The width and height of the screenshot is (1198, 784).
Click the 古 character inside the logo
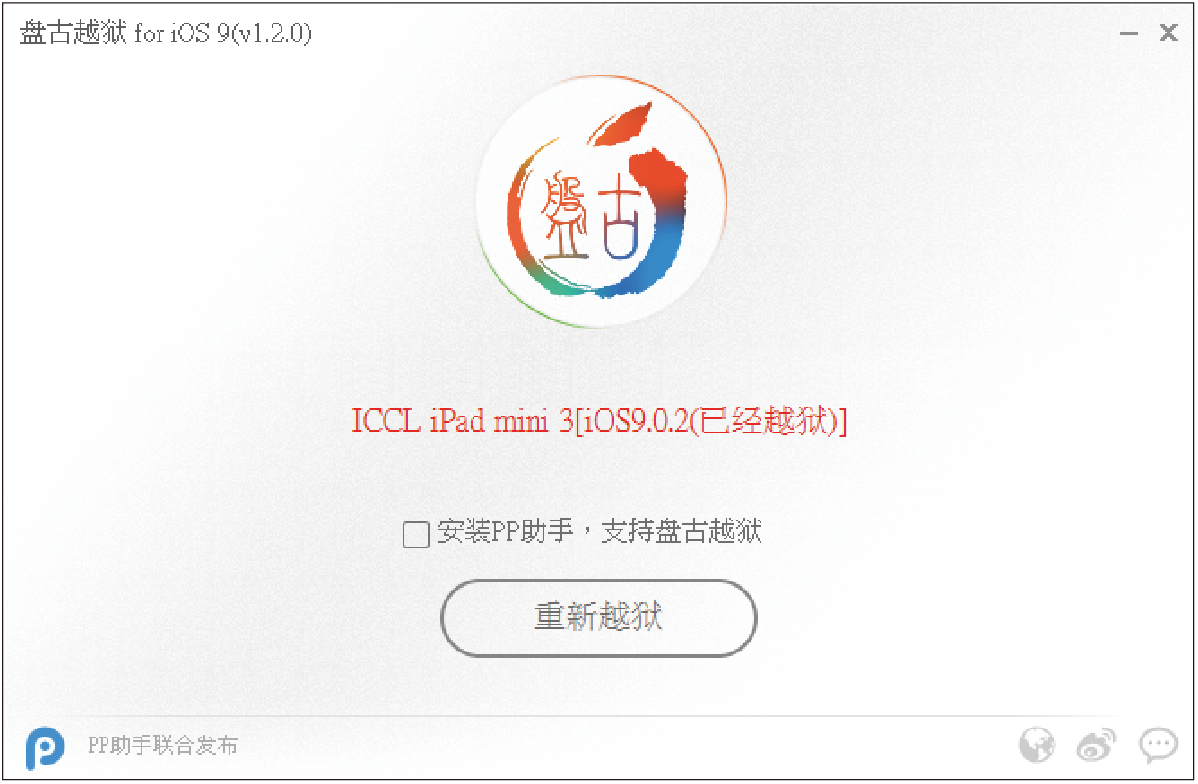[620, 216]
